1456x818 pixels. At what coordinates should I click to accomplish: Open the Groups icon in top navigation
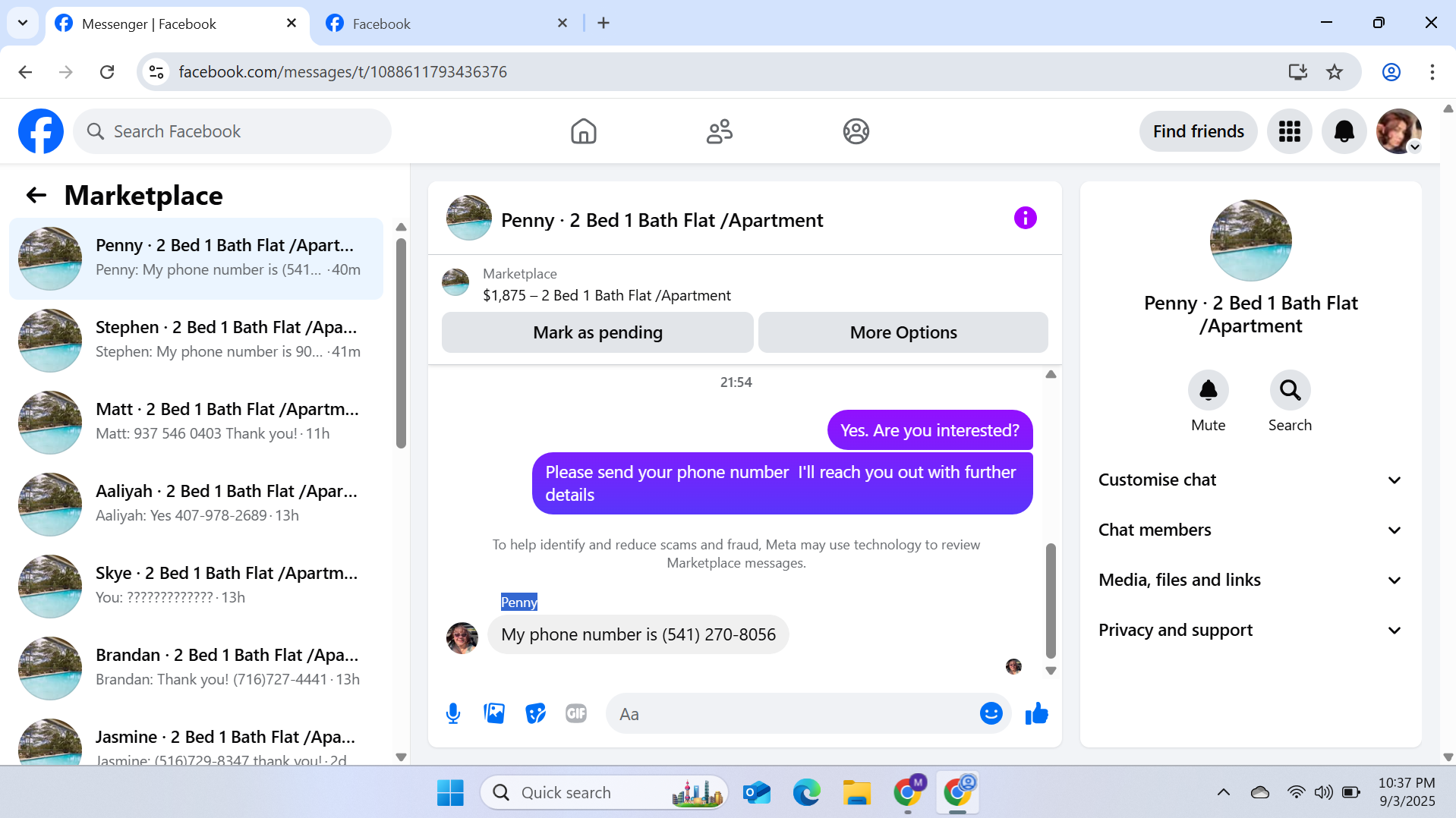click(856, 131)
